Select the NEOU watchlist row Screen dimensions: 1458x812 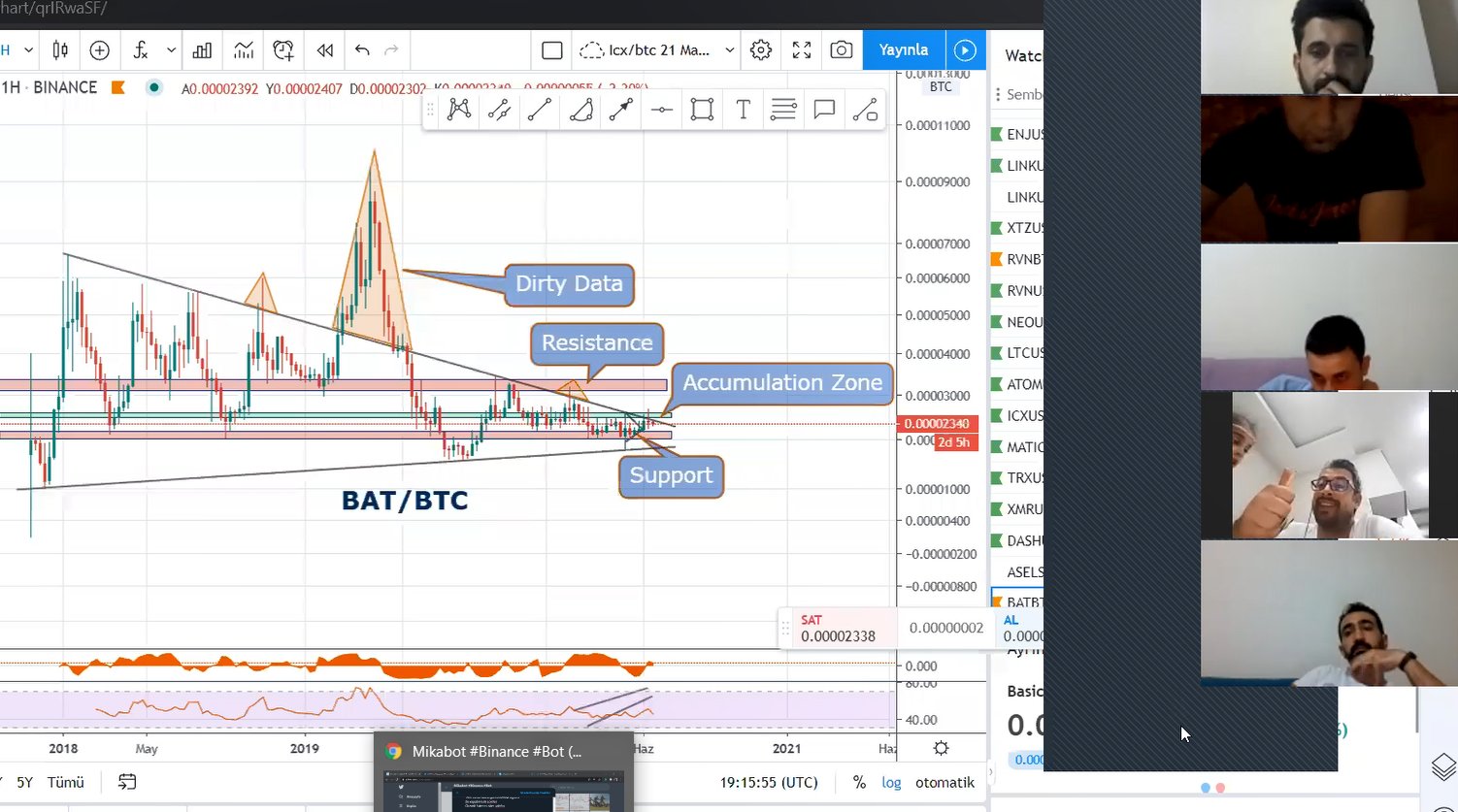click(1017, 322)
